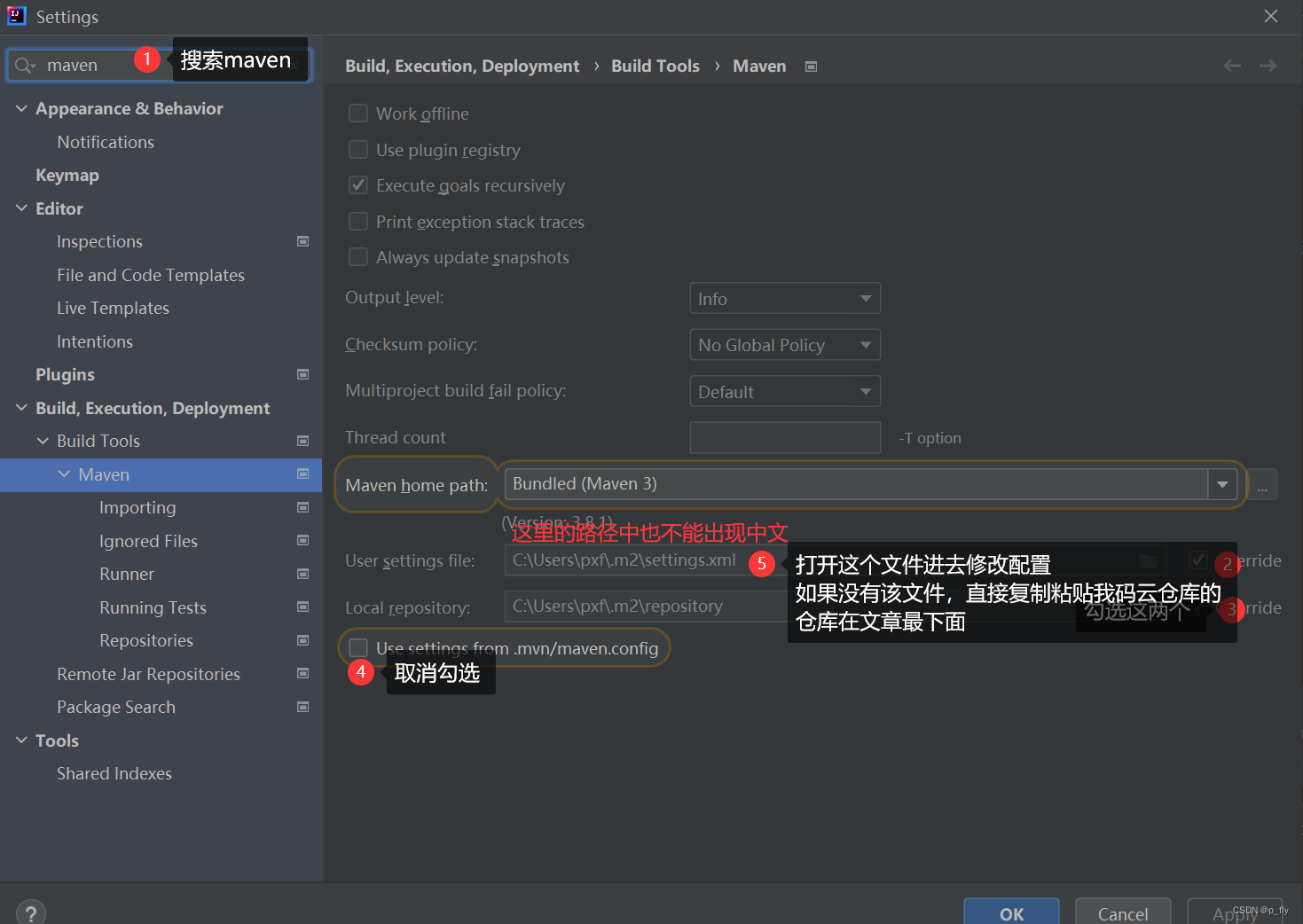Open the Checksum policy dropdown
Viewport: 1303px width, 924px height.
(785, 345)
